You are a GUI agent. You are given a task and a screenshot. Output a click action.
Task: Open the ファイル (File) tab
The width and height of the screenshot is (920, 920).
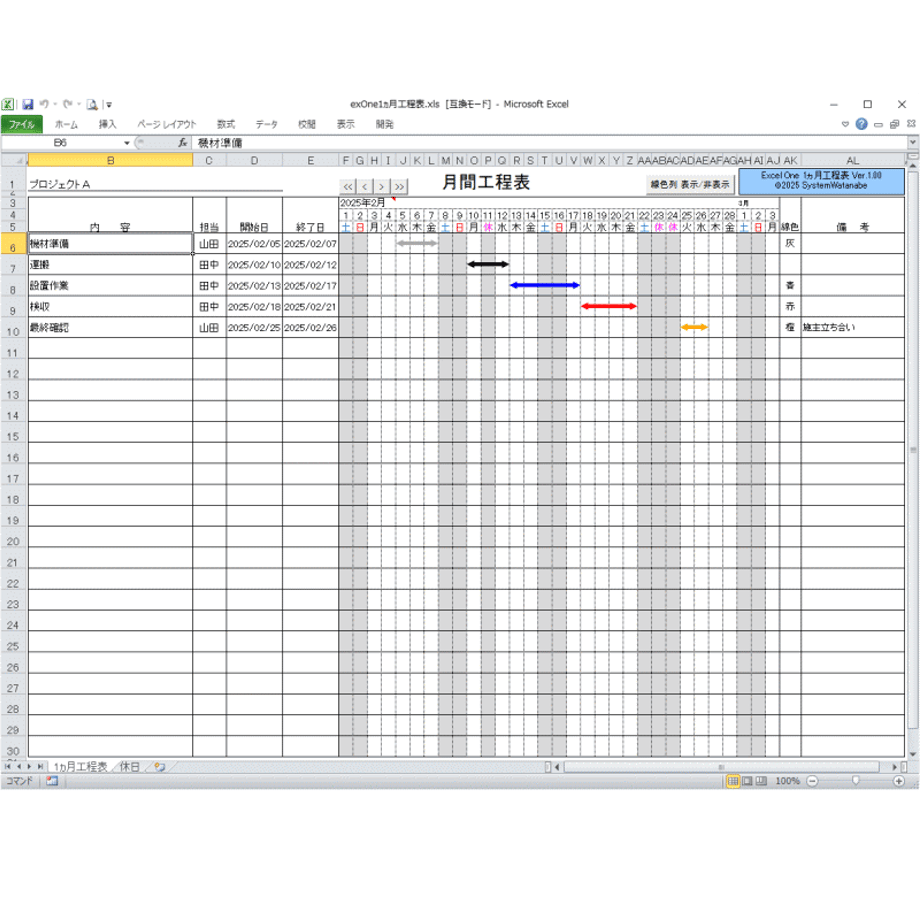[x=22, y=124]
